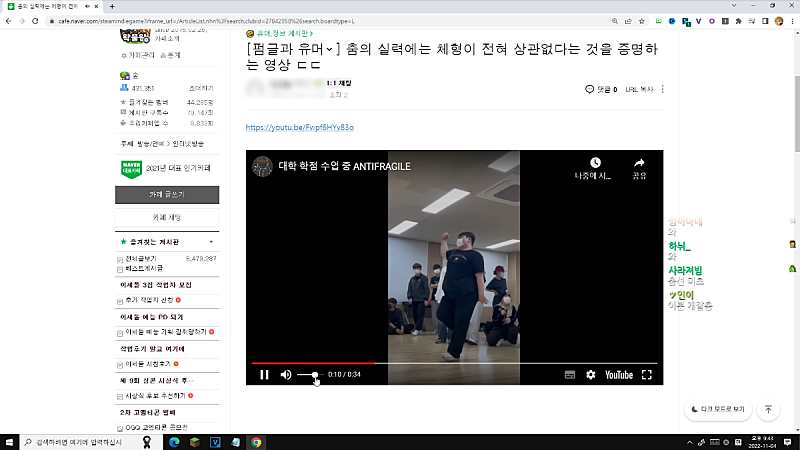Click the Watch later clock icon
800x450 pixels.
[595, 163]
